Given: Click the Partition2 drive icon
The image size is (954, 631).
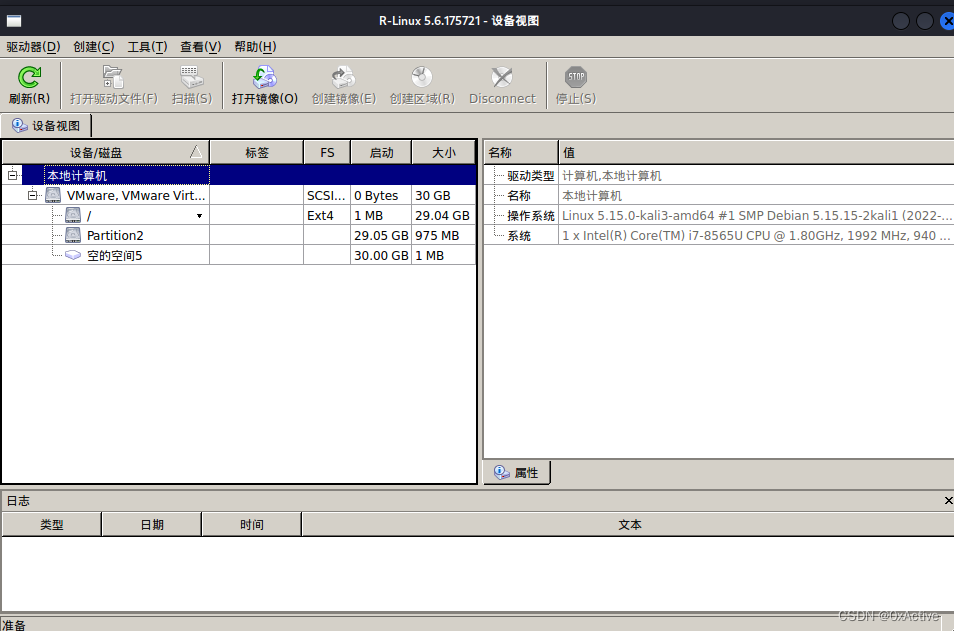Looking at the screenshot, I should [73, 235].
